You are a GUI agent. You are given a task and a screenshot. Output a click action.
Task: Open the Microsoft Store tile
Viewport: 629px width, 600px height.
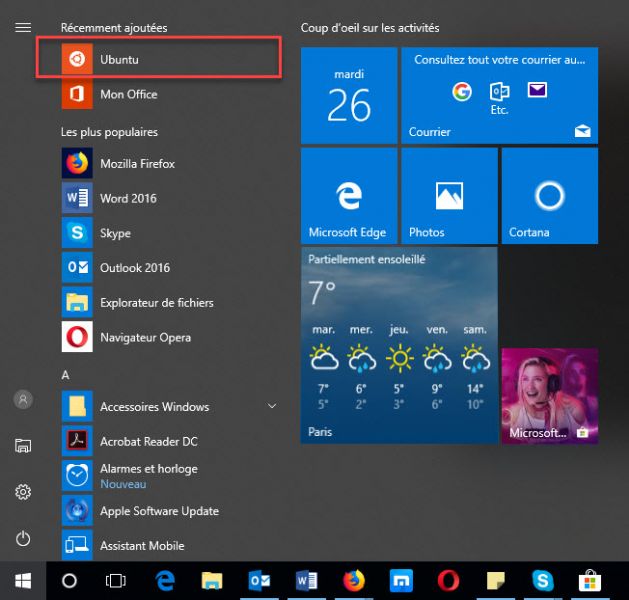pos(550,396)
